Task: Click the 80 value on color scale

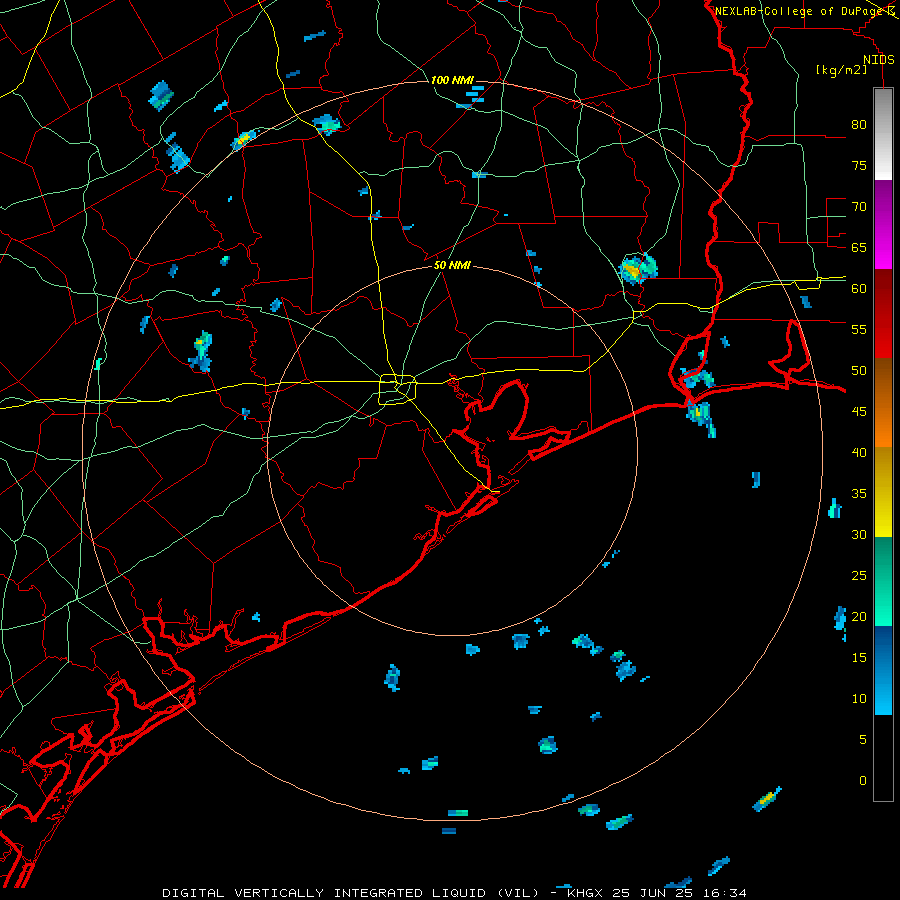Action: 859,125
